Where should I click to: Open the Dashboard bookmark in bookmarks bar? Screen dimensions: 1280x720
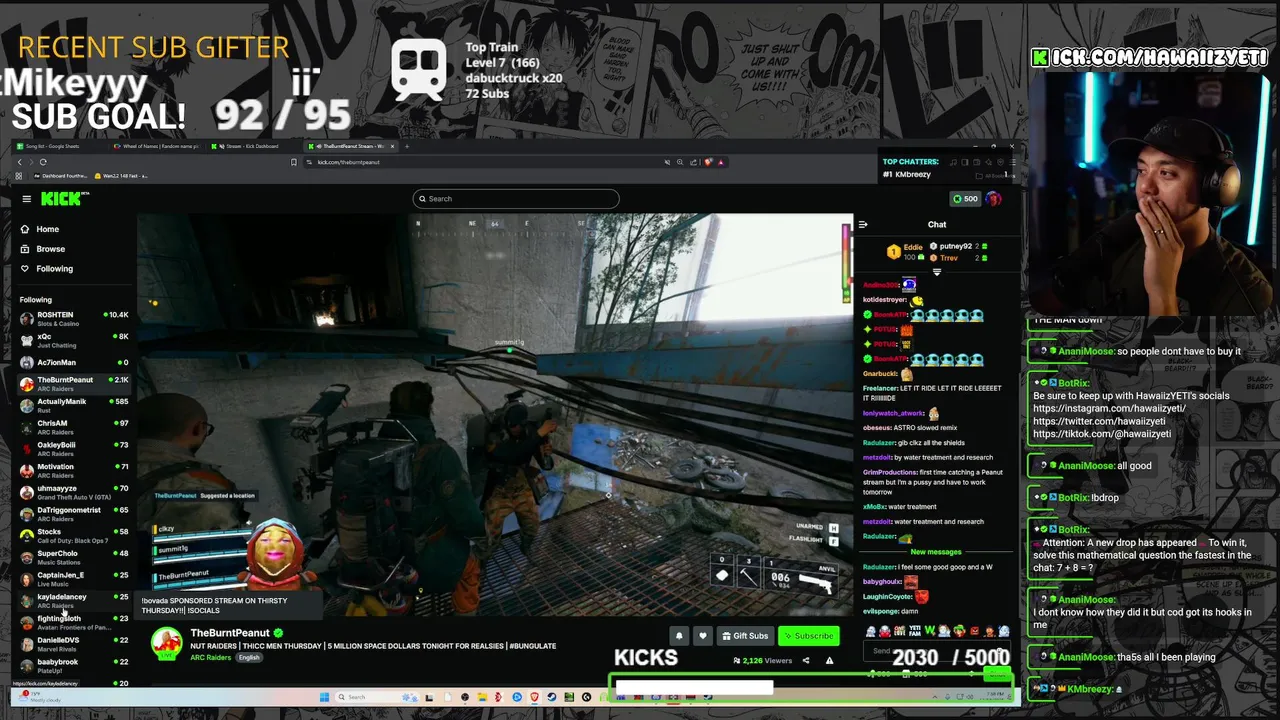pos(61,176)
